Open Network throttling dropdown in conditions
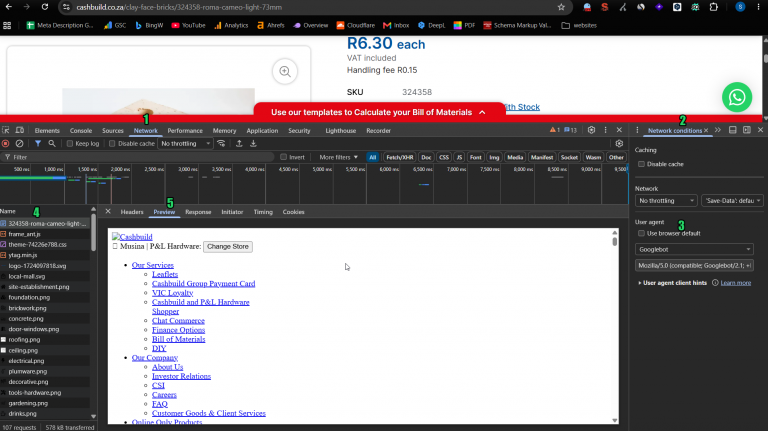The image size is (768, 431). [666, 201]
